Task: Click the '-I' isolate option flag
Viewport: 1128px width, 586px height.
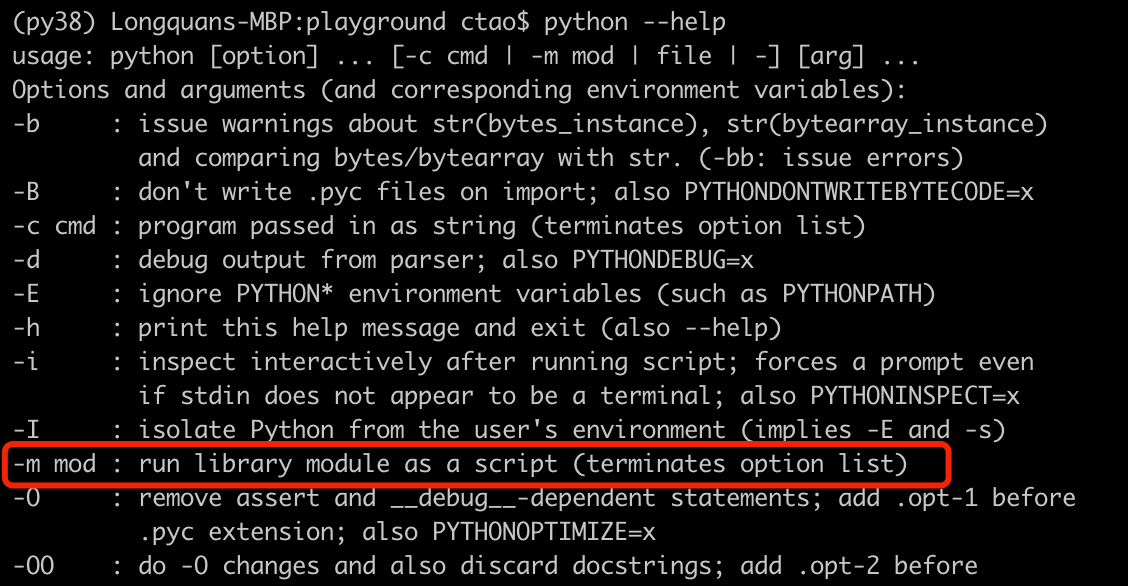Action: click(x=27, y=430)
